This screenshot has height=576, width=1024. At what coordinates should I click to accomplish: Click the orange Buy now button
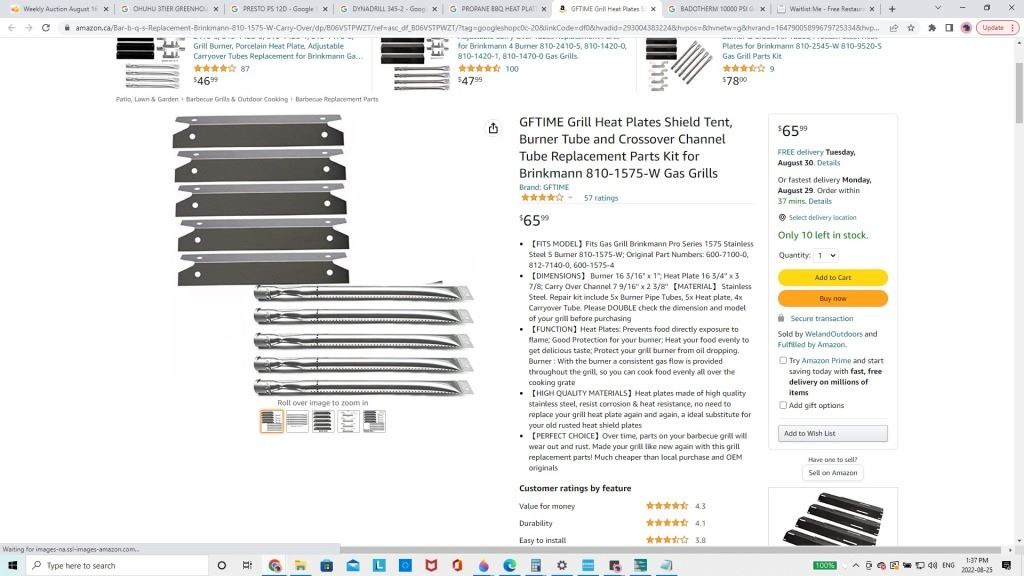point(833,298)
